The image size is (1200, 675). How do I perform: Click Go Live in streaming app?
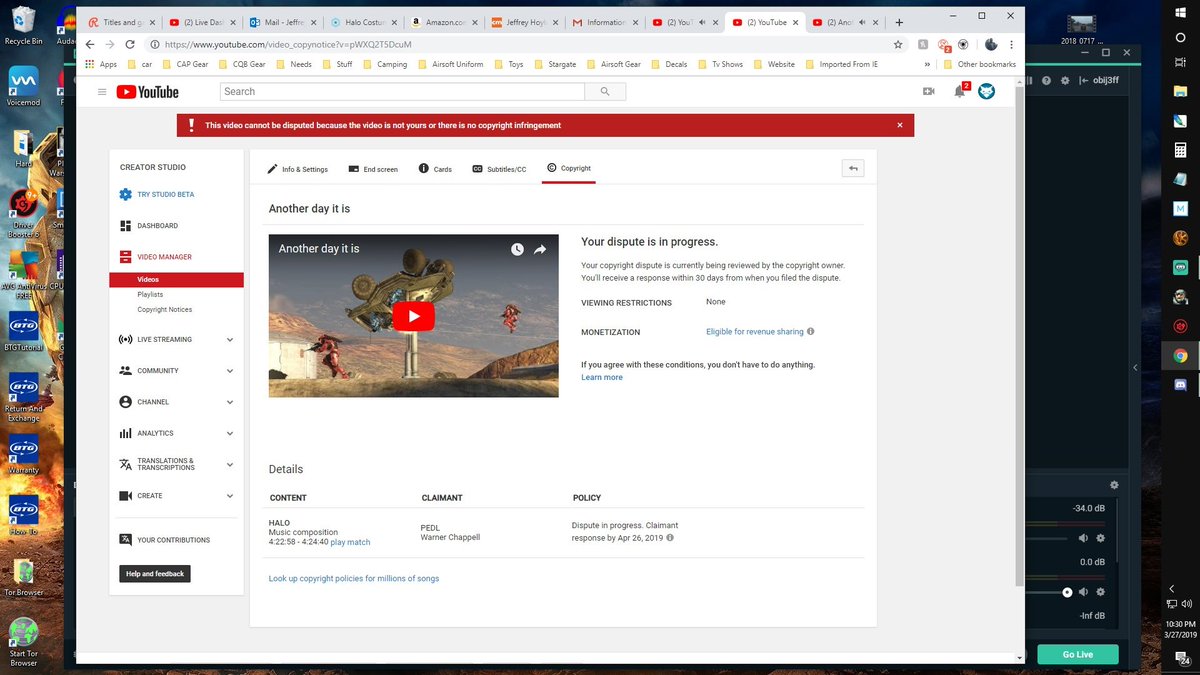tap(1078, 654)
